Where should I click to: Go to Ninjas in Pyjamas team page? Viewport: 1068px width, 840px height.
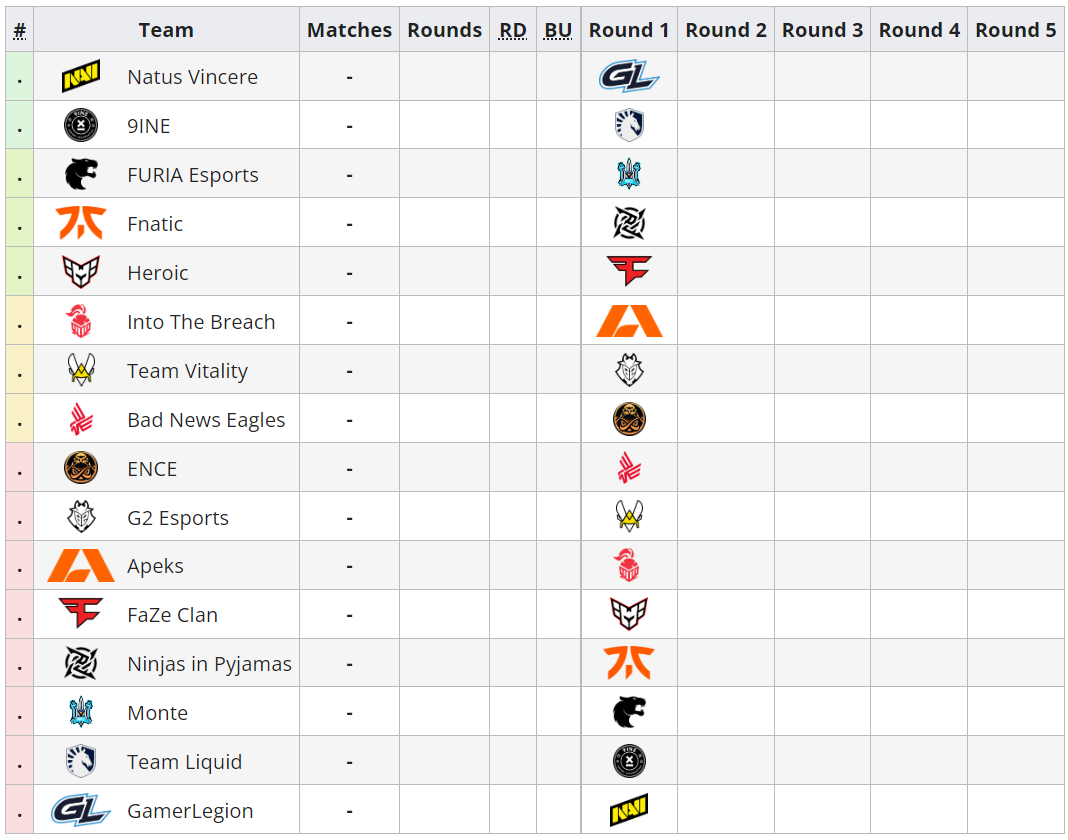(x=209, y=664)
